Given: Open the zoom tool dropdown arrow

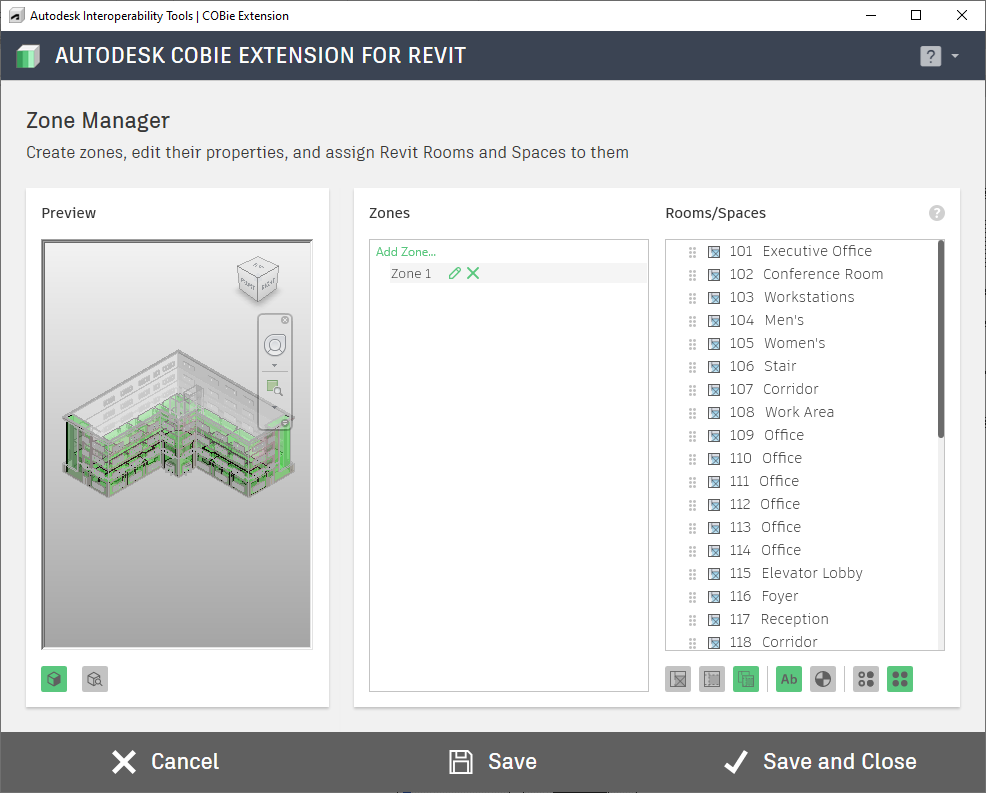Looking at the screenshot, I should click(x=275, y=406).
